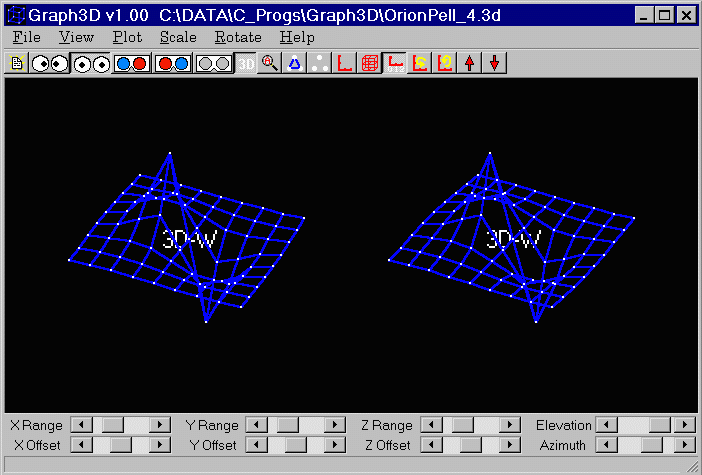Select the cross-eyed stereo view icon
Viewport: 702px width, 475px height.
tap(49, 63)
